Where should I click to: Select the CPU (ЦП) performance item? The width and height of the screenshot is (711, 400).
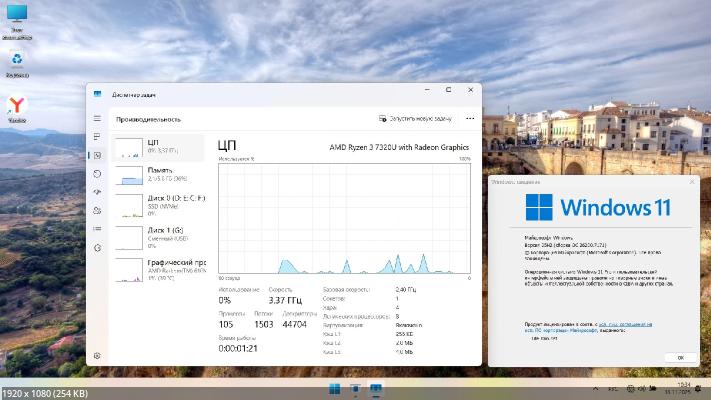tap(160, 147)
